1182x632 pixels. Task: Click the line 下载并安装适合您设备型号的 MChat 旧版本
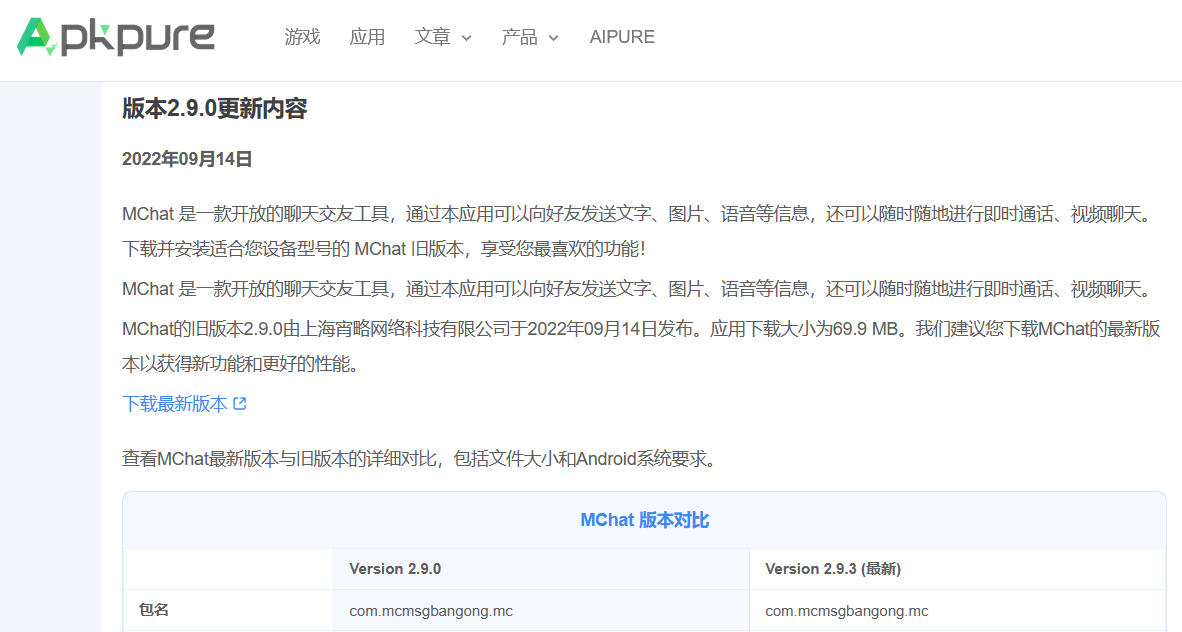click(x=384, y=249)
